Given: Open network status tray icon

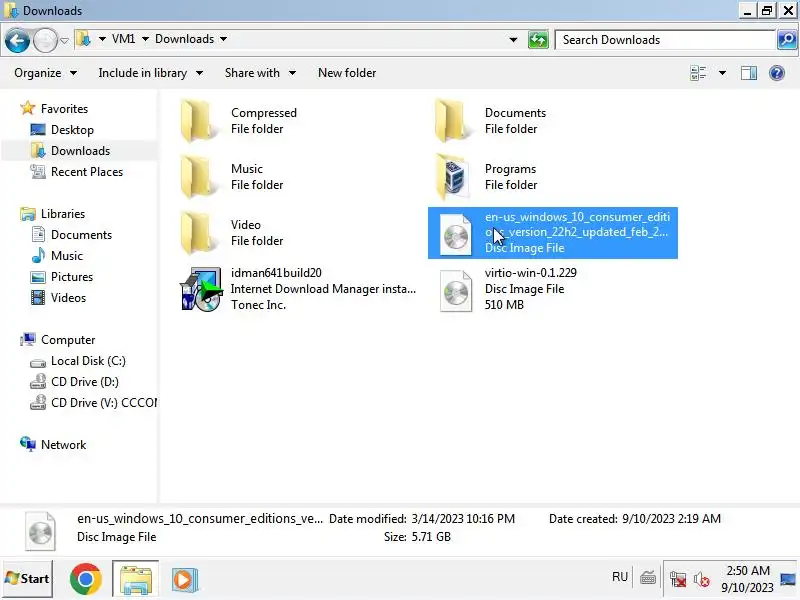Looking at the screenshot, I should click(678, 579).
